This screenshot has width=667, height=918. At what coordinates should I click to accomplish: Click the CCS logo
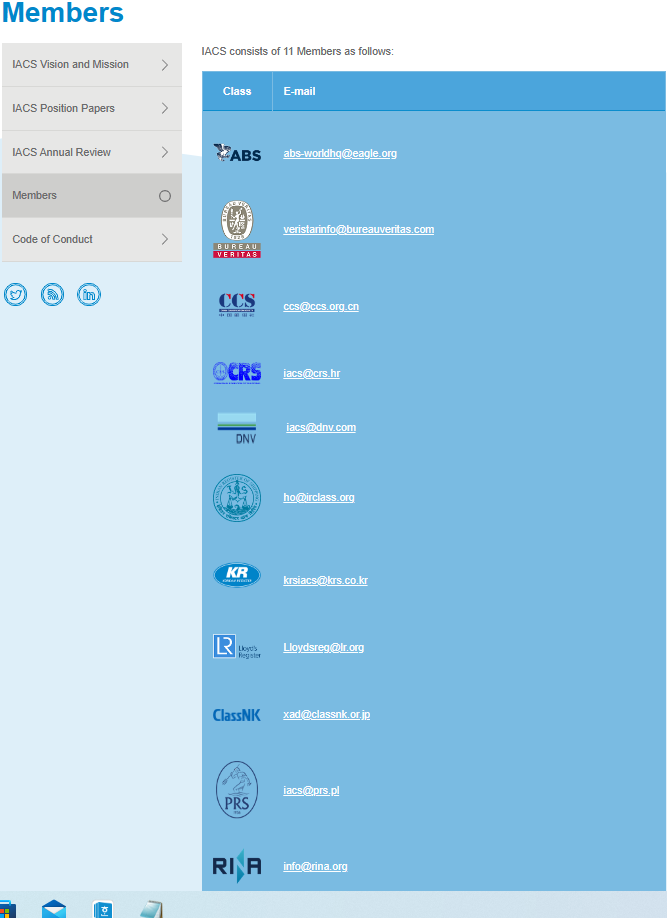click(237, 305)
